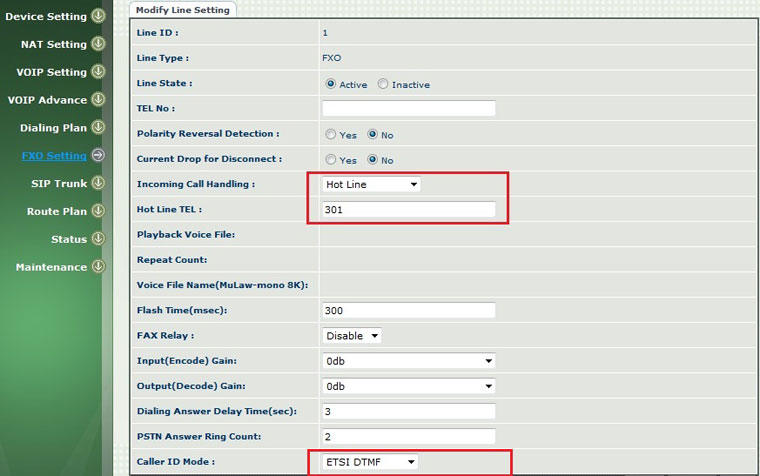Click arrow icon next to SIP Trunk
This screenshot has width=760, height=476.
tap(98, 184)
